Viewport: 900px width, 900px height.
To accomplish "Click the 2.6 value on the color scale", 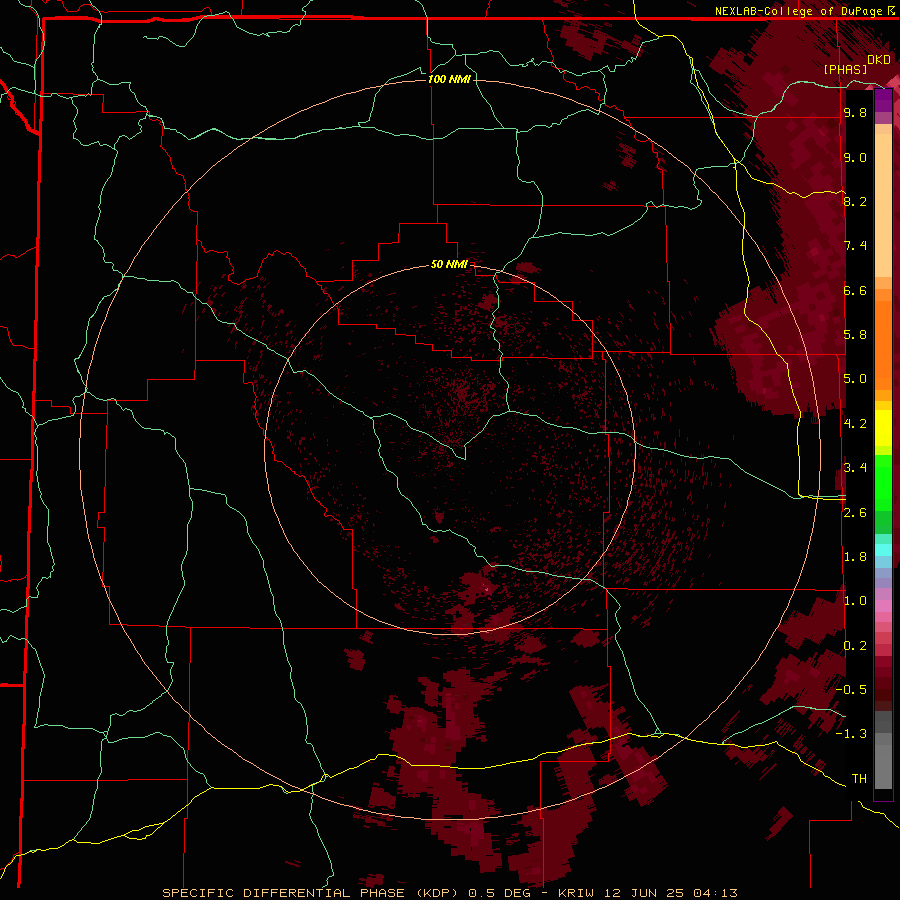I will pyautogui.click(x=855, y=513).
